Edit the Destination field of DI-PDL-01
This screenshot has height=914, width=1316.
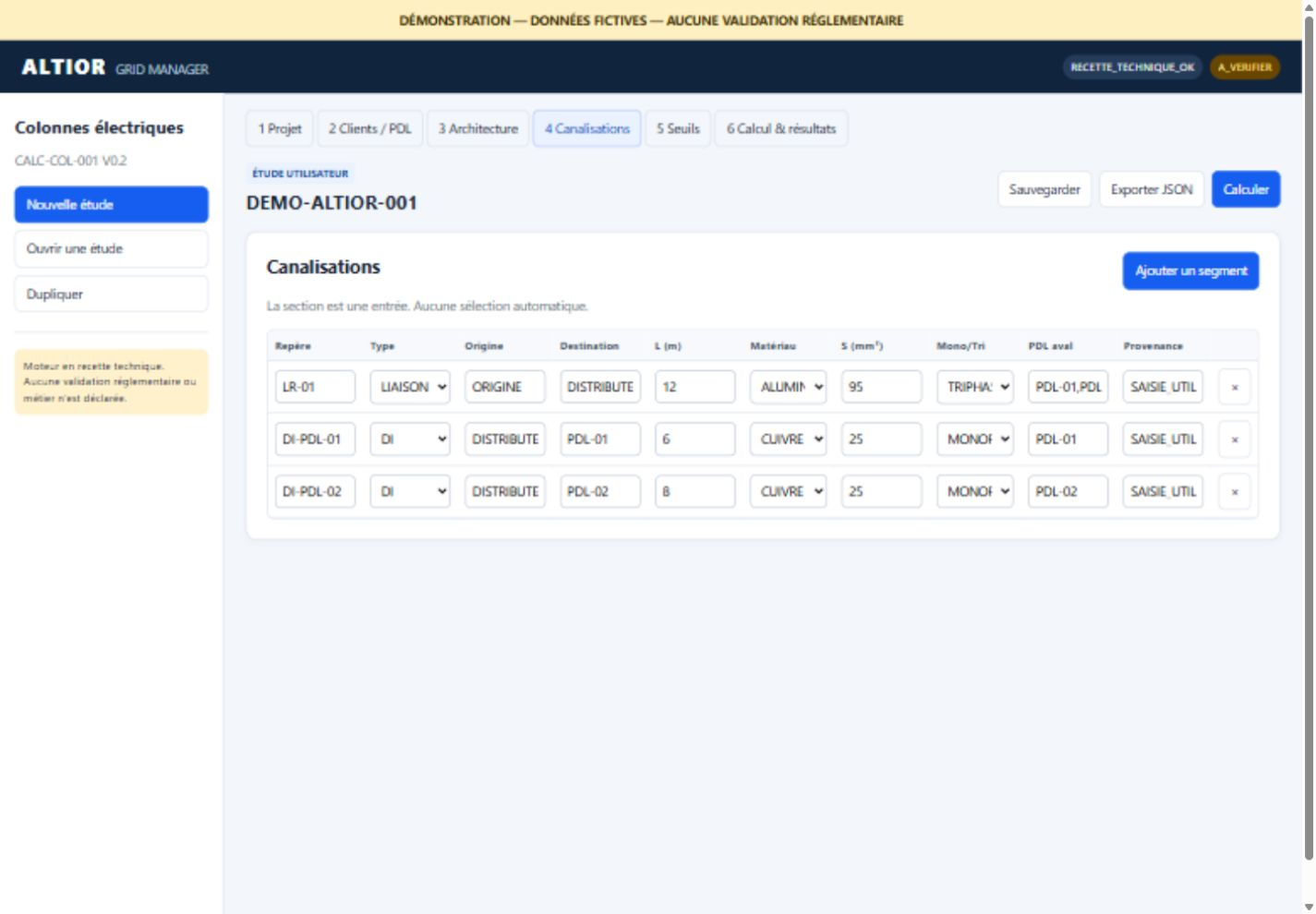(600, 439)
